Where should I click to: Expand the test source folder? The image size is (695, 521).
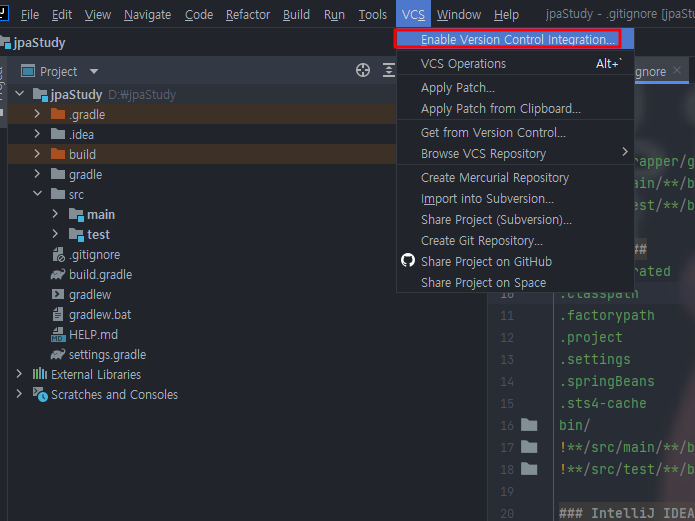tap(55, 234)
